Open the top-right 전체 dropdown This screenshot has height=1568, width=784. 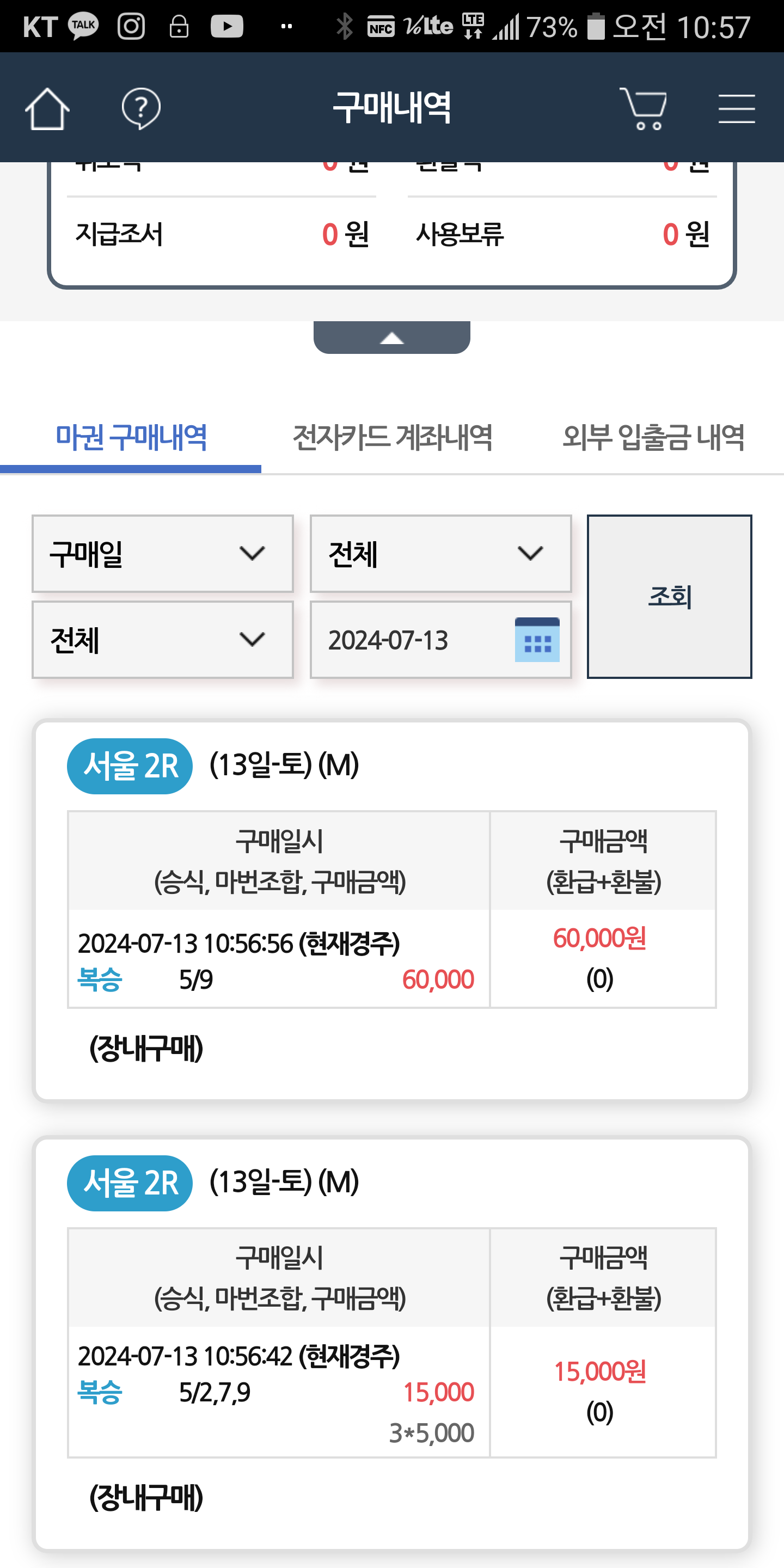(x=440, y=554)
